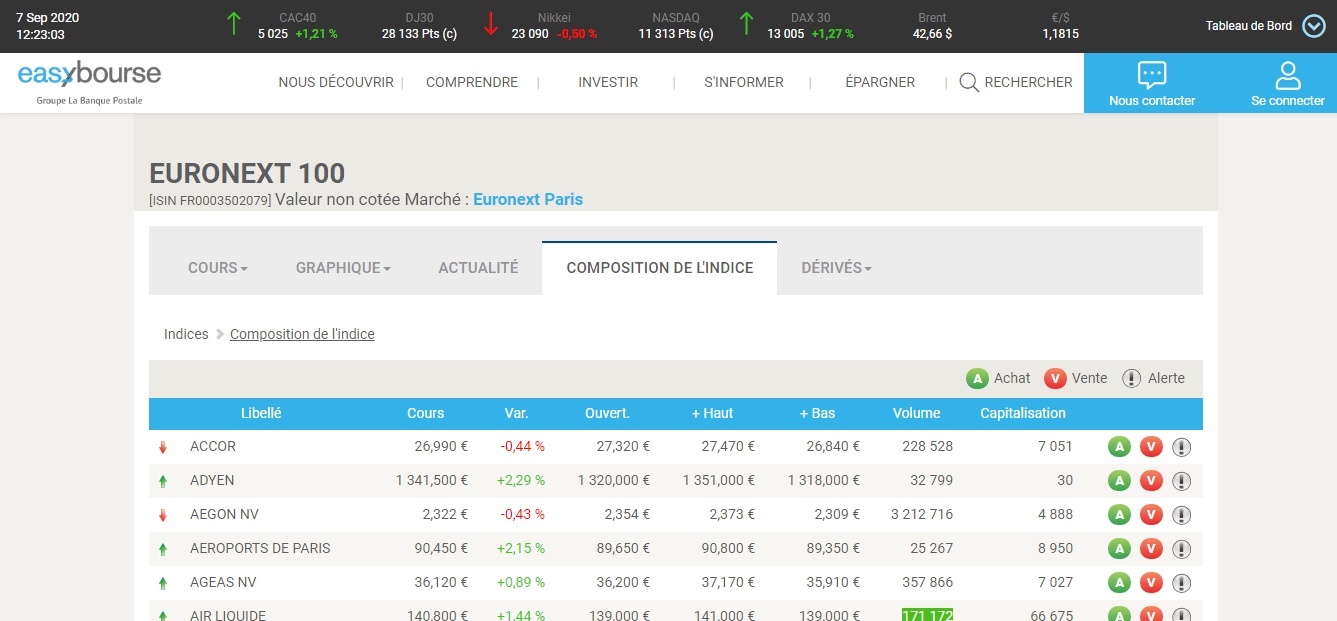Click the Achat icon for ACCOR

1119,447
